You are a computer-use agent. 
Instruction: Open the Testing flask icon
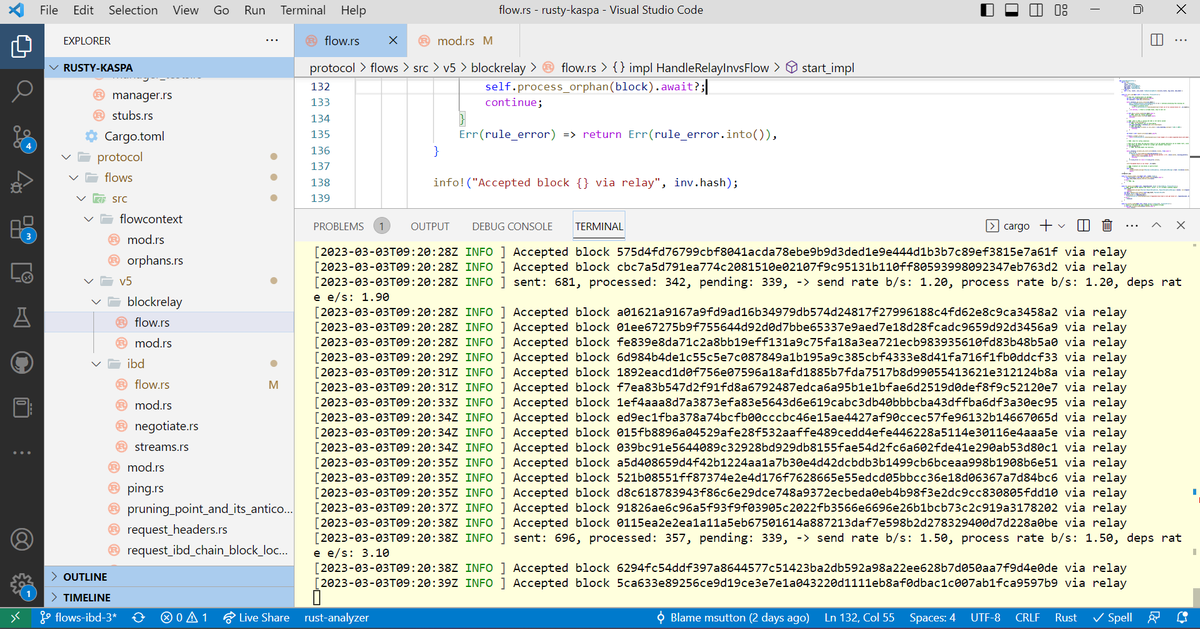tap(22, 318)
